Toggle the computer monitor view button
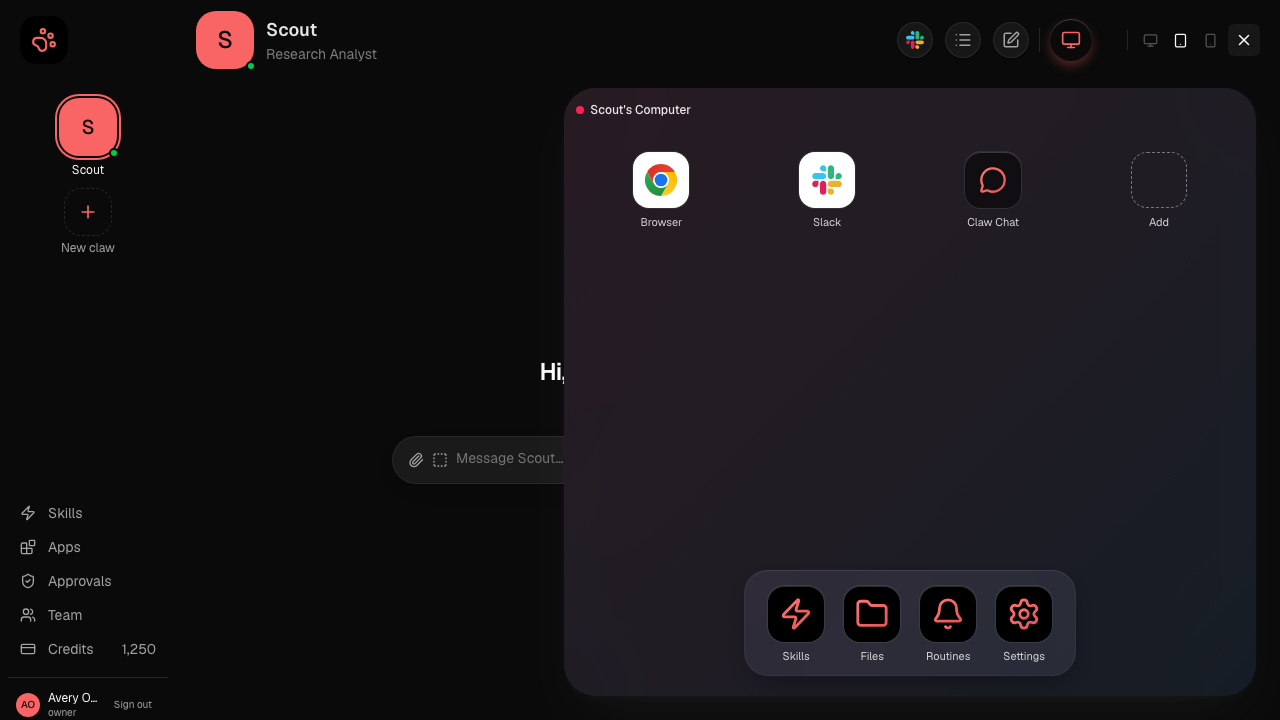The image size is (1280, 720). point(1071,40)
